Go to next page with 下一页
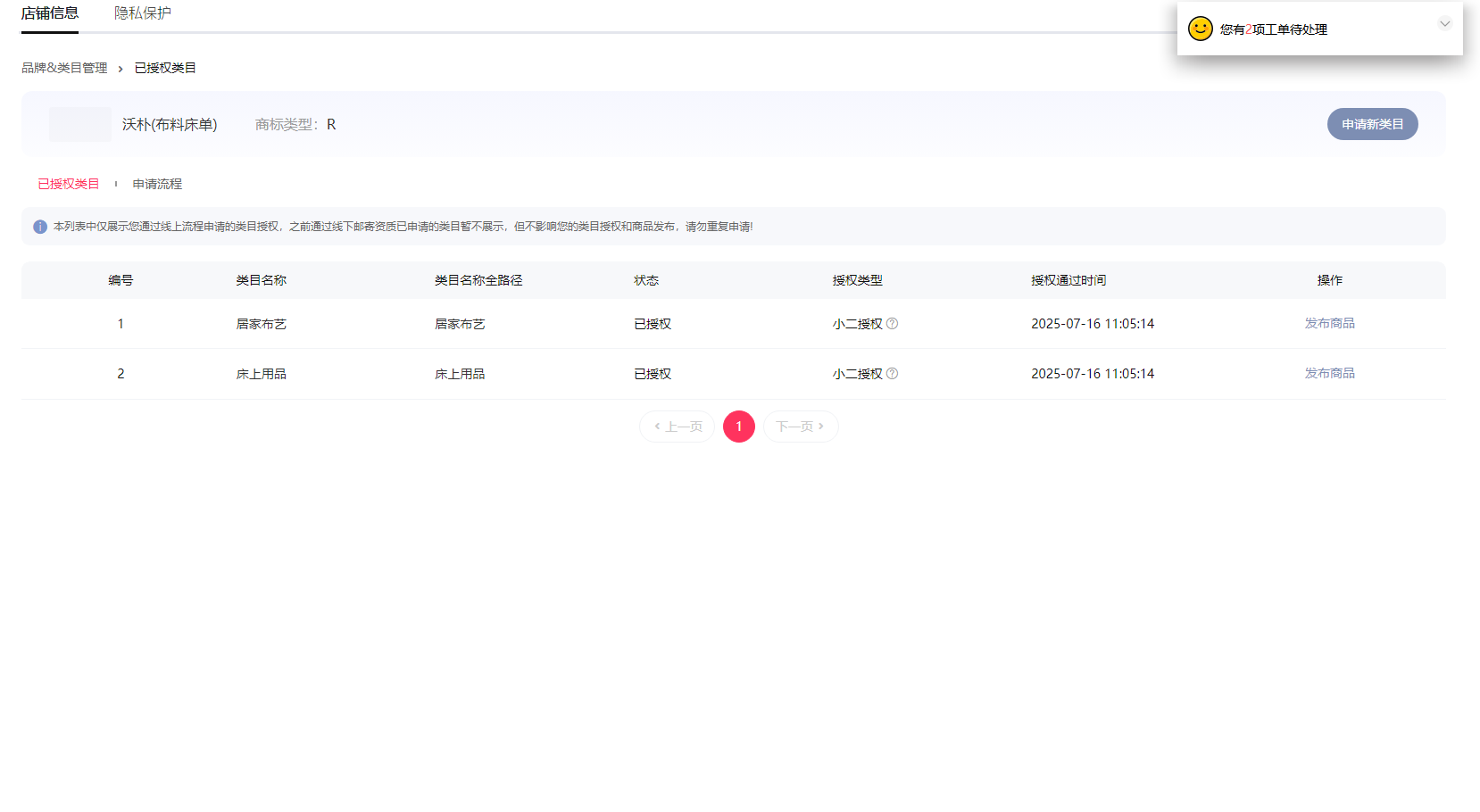This screenshot has width=1480, height=812. click(x=800, y=427)
